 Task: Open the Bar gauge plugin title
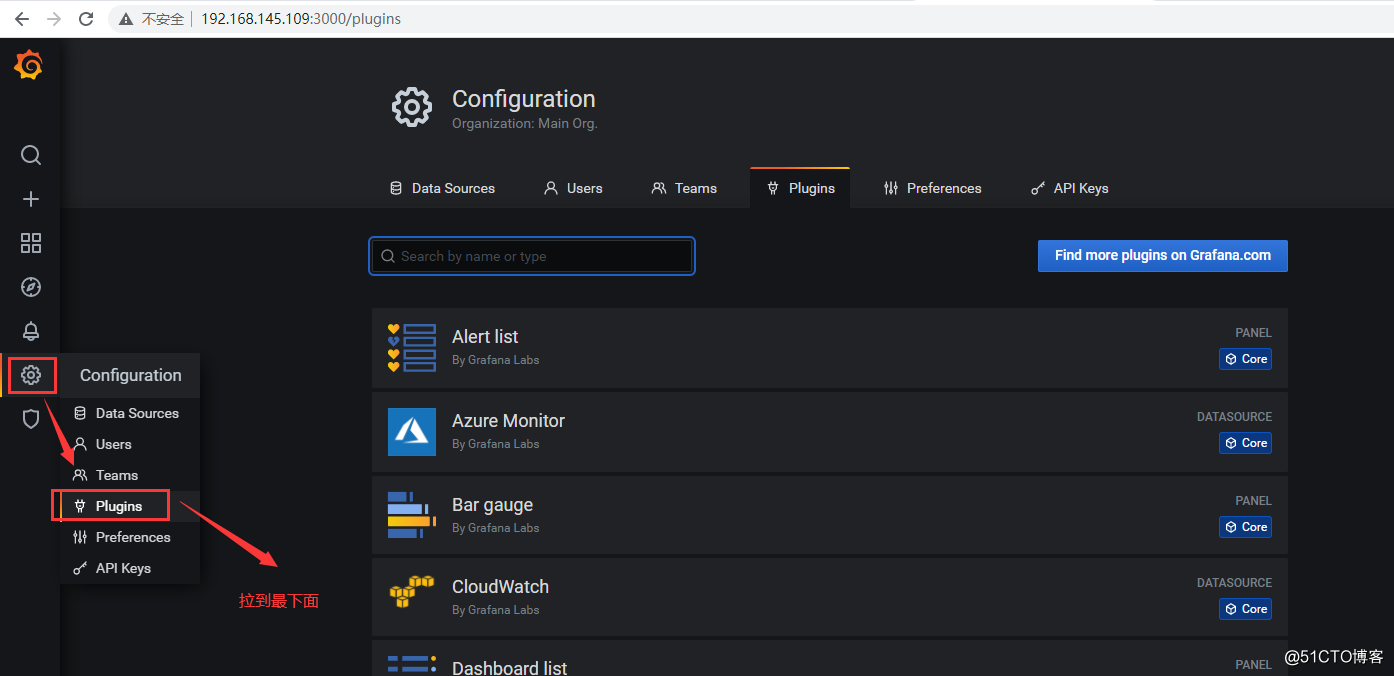tap(492, 505)
